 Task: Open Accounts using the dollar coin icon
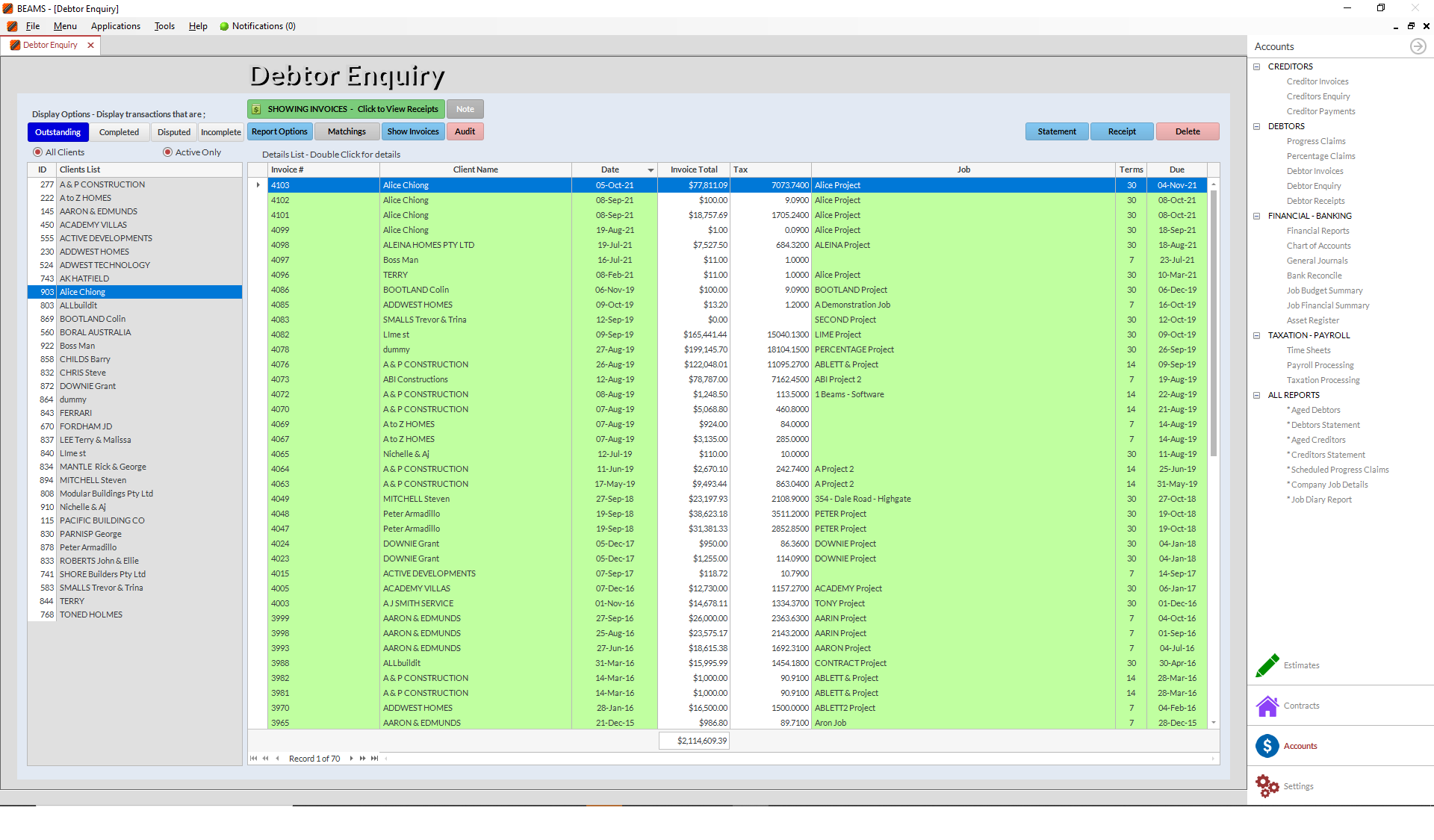[x=1267, y=746]
